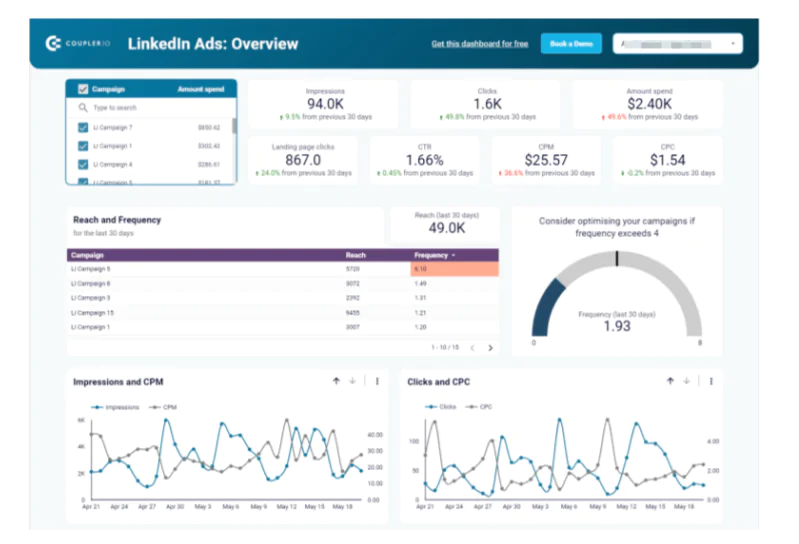Toggle CPM legend series

[x=163, y=407]
